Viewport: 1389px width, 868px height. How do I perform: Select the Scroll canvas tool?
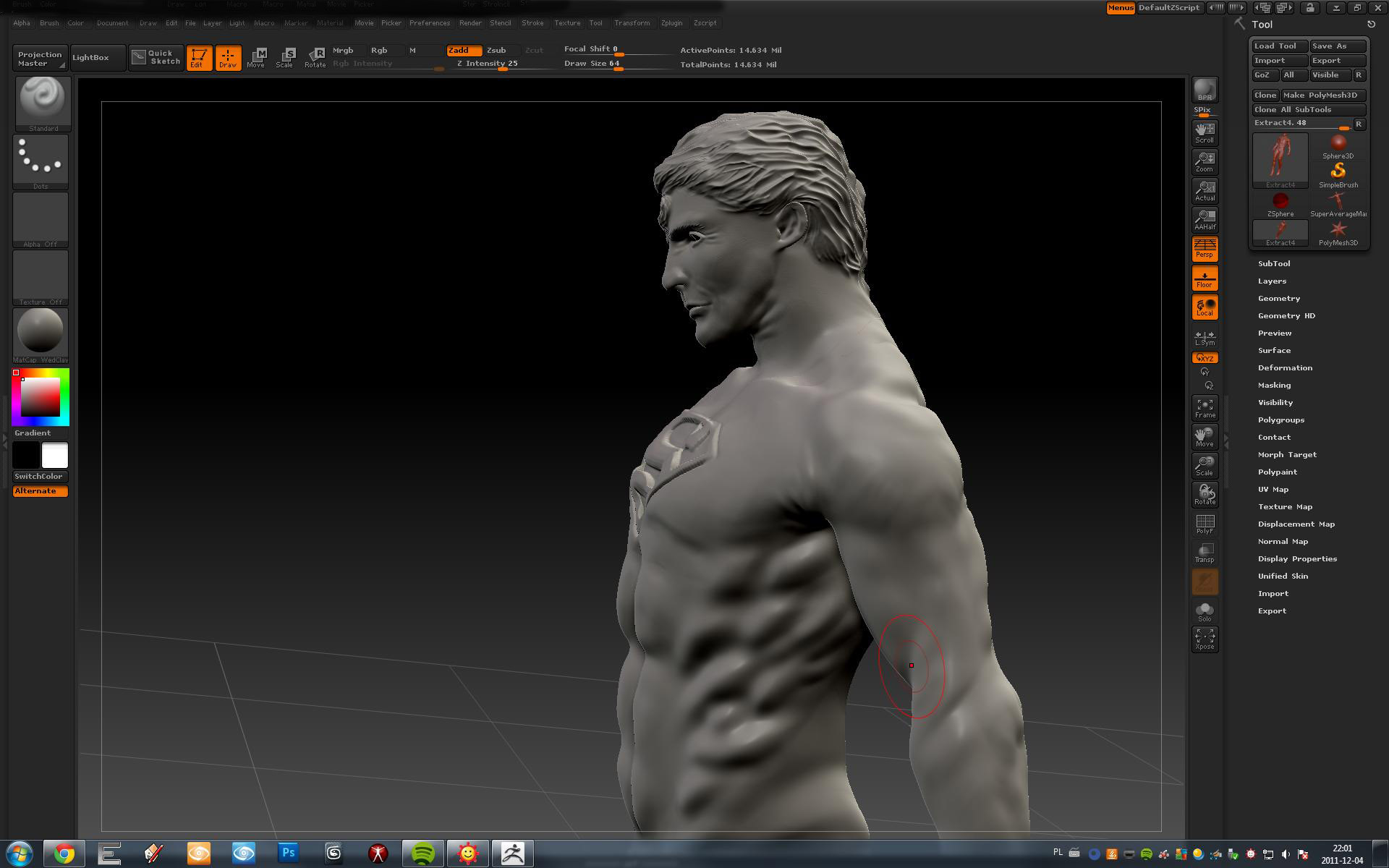1205,133
